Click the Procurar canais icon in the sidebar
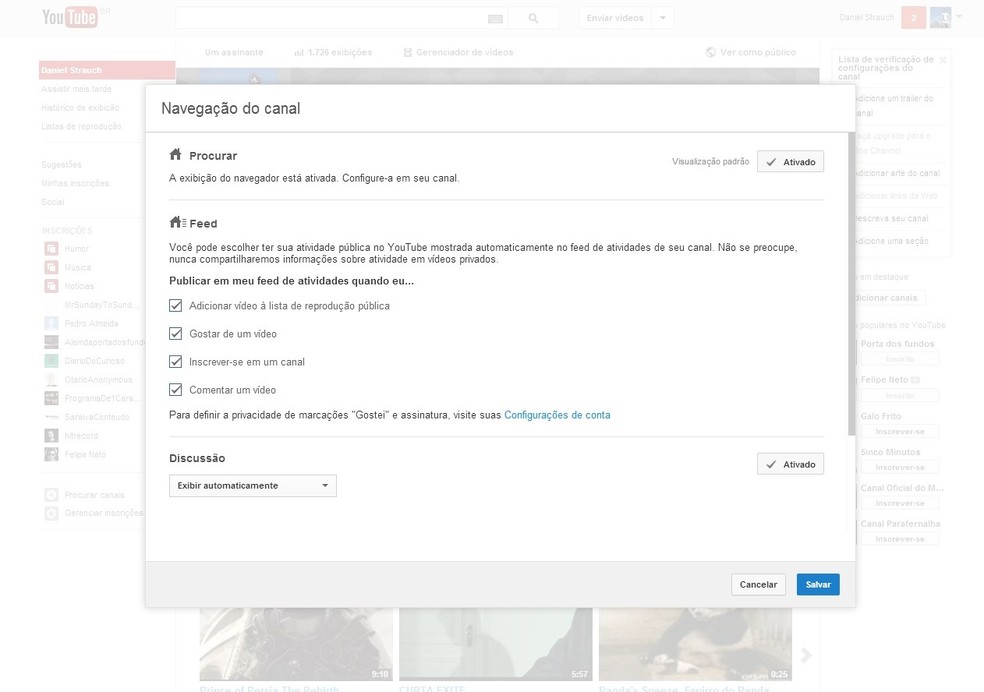 tap(50, 494)
